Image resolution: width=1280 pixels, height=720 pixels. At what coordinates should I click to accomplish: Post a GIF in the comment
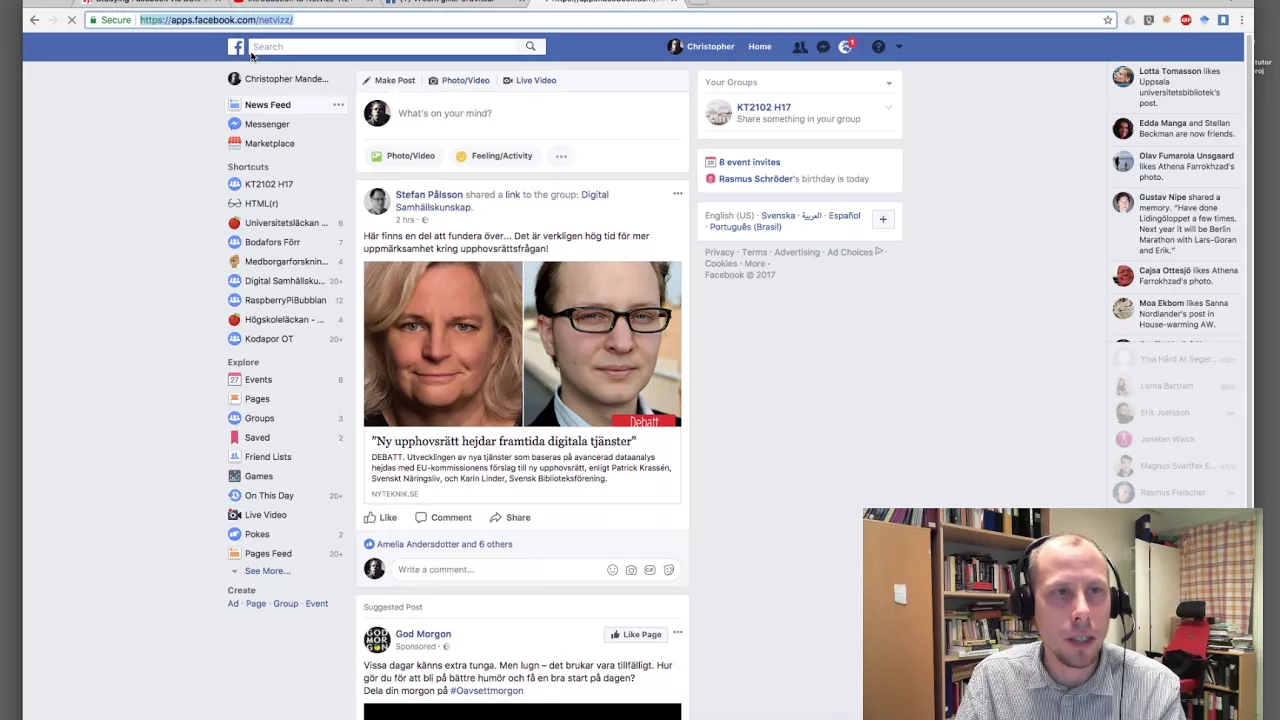pyautogui.click(x=650, y=570)
